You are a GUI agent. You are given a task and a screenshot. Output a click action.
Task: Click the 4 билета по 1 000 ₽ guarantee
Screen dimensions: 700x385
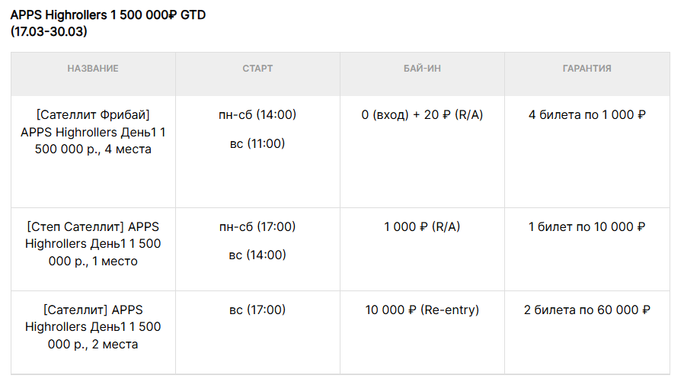tap(587, 115)
